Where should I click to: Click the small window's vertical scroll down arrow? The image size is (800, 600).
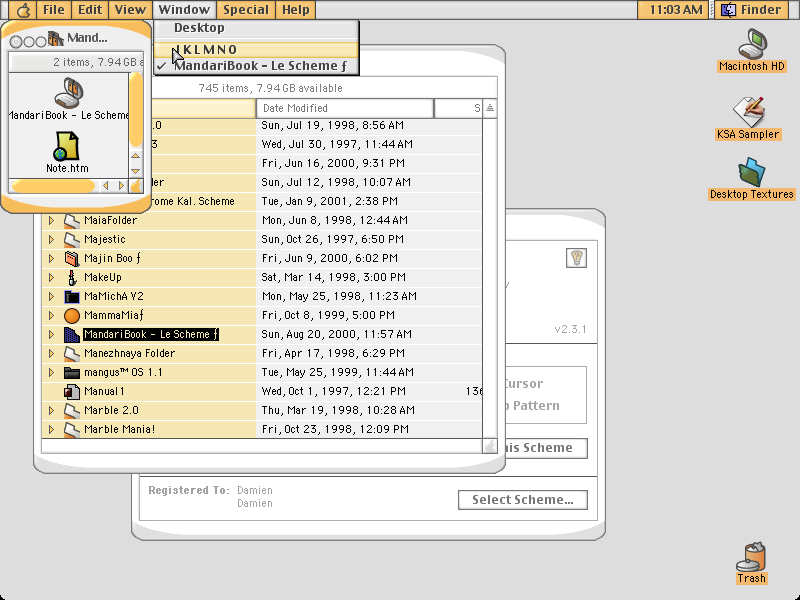point(136,171)
